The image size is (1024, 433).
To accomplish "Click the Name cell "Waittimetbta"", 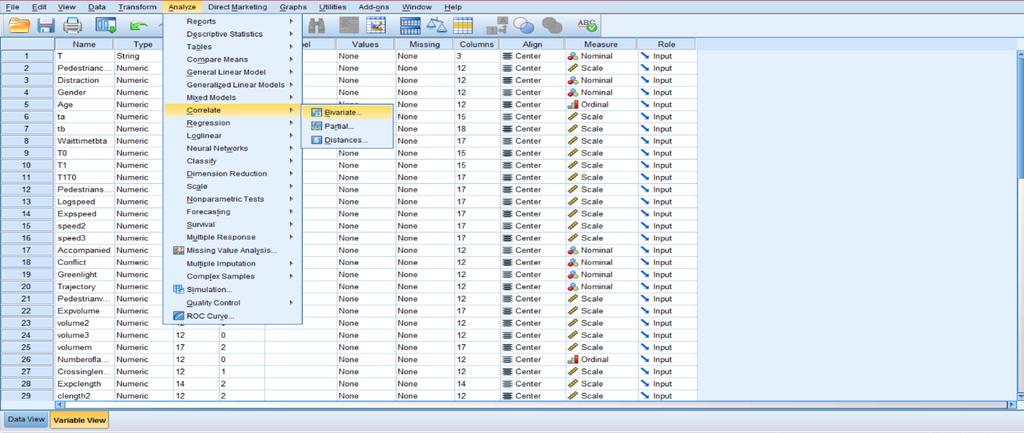I will [x=84, y=141].
